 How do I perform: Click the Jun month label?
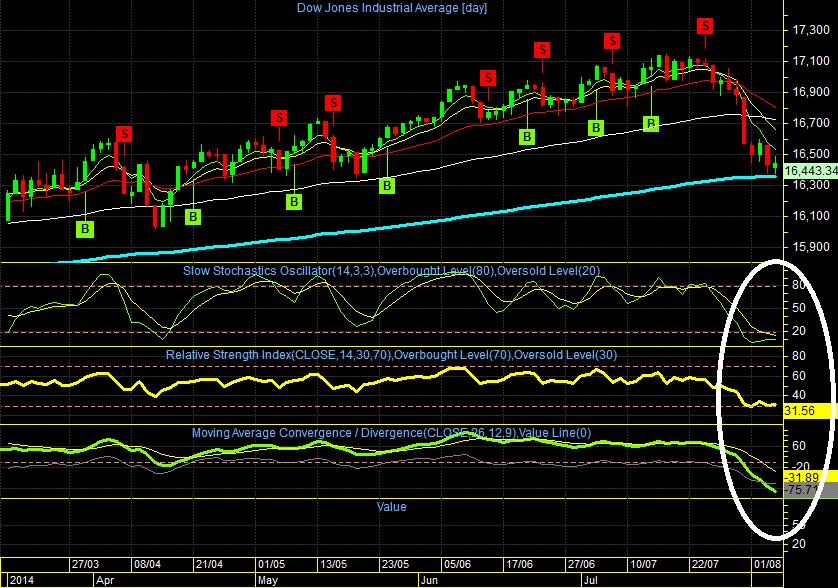click(429, 581)
